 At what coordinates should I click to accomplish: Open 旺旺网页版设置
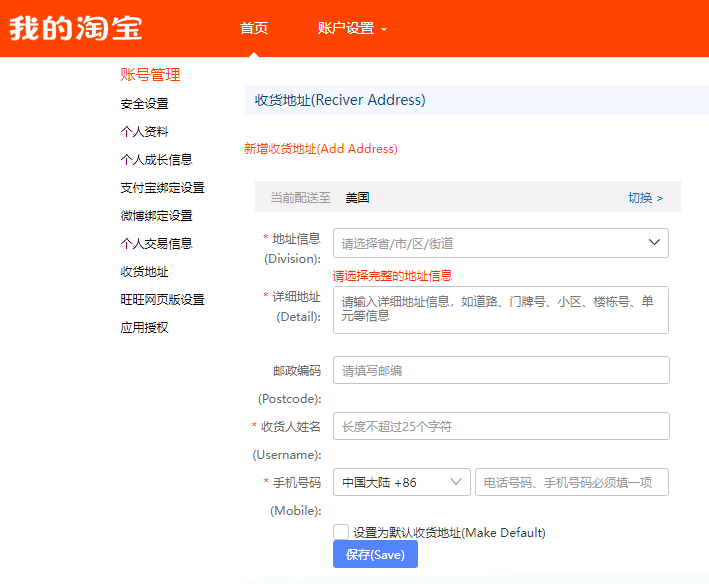pyautogui.click(x=162, y=300)
